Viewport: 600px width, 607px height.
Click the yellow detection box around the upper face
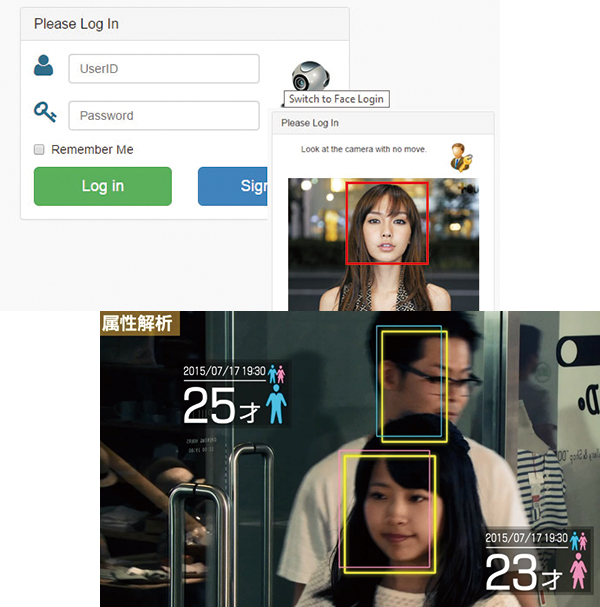point(414,385)
